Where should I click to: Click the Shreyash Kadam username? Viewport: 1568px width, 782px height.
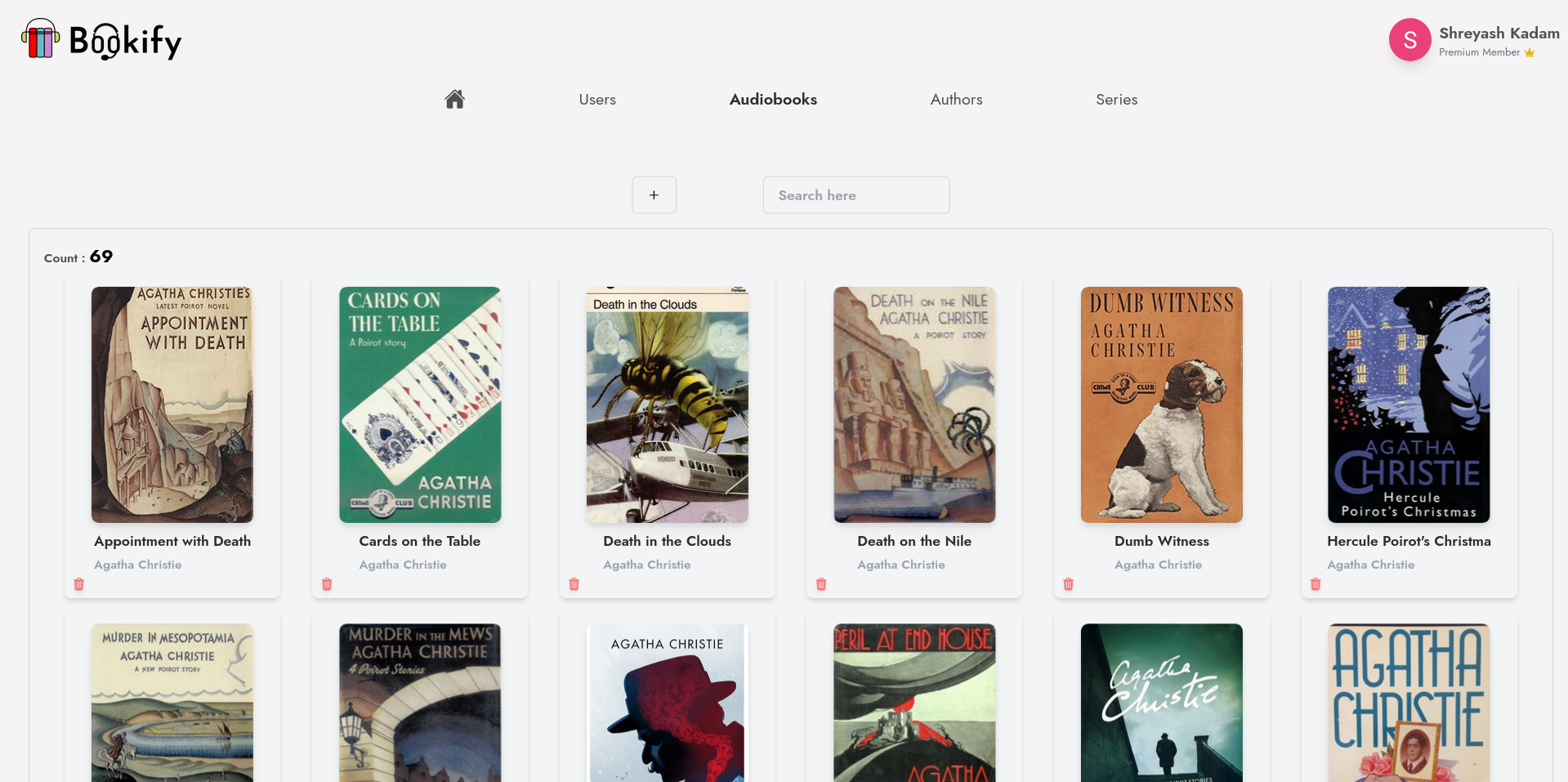click(1499, 34)
